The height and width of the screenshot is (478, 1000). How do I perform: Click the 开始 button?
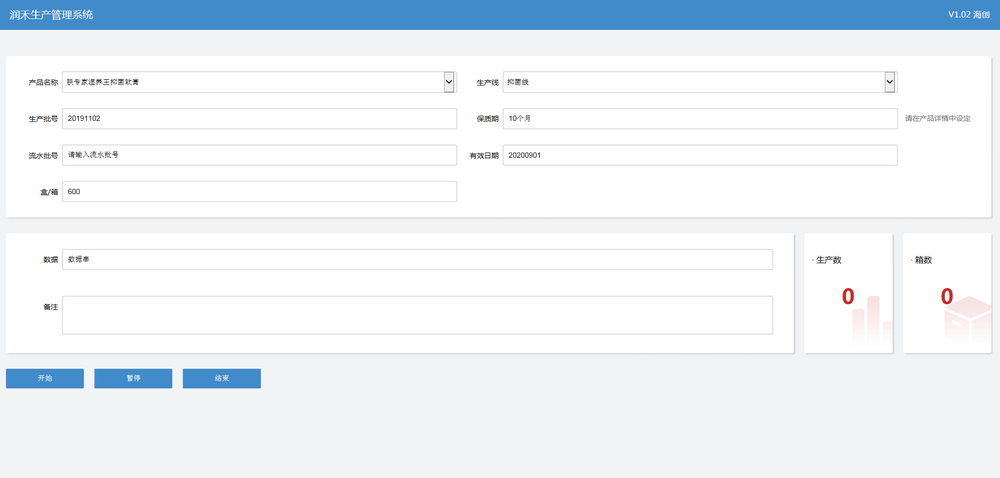(x=45, y=378)
